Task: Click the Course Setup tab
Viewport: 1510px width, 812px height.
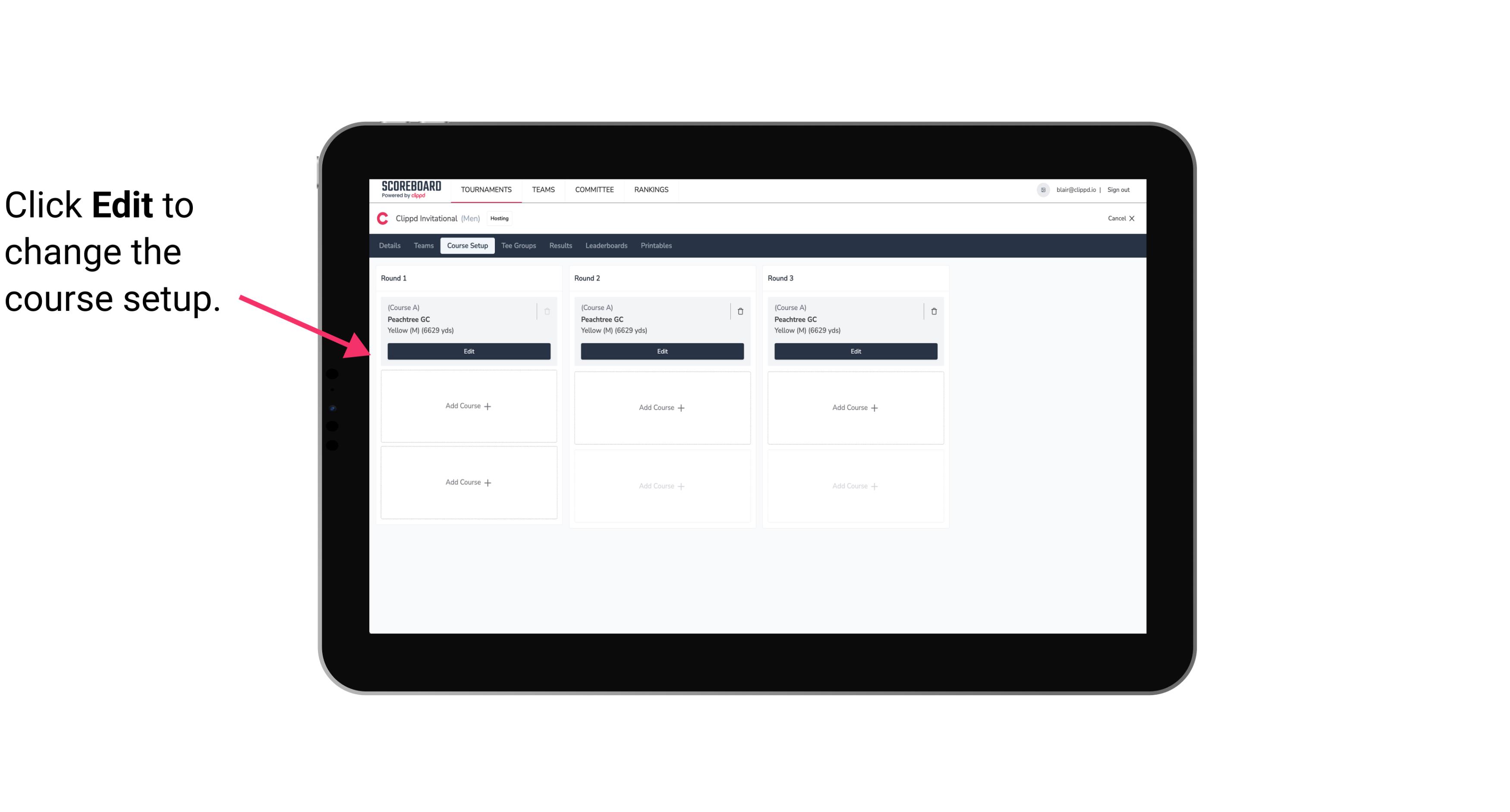Action: pyautogui.click(x=467, y=246)
